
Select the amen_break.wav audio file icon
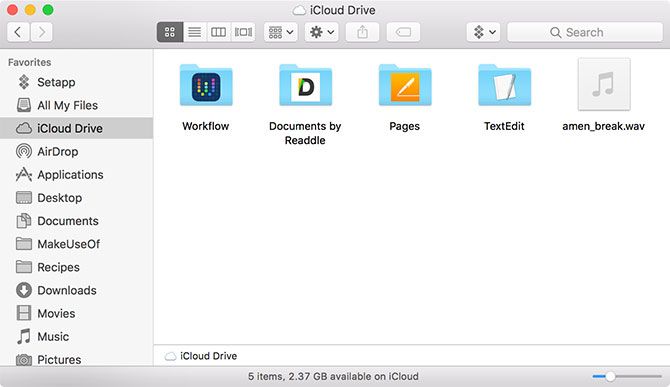click(x=604, y=85)
